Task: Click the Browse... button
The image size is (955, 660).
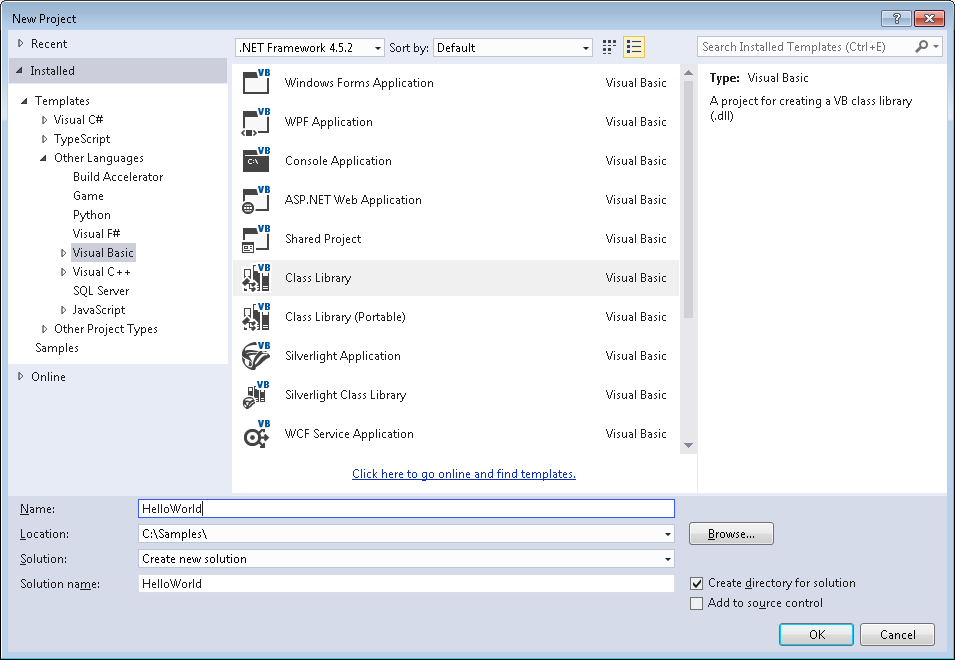Action: tap(731, 534)
